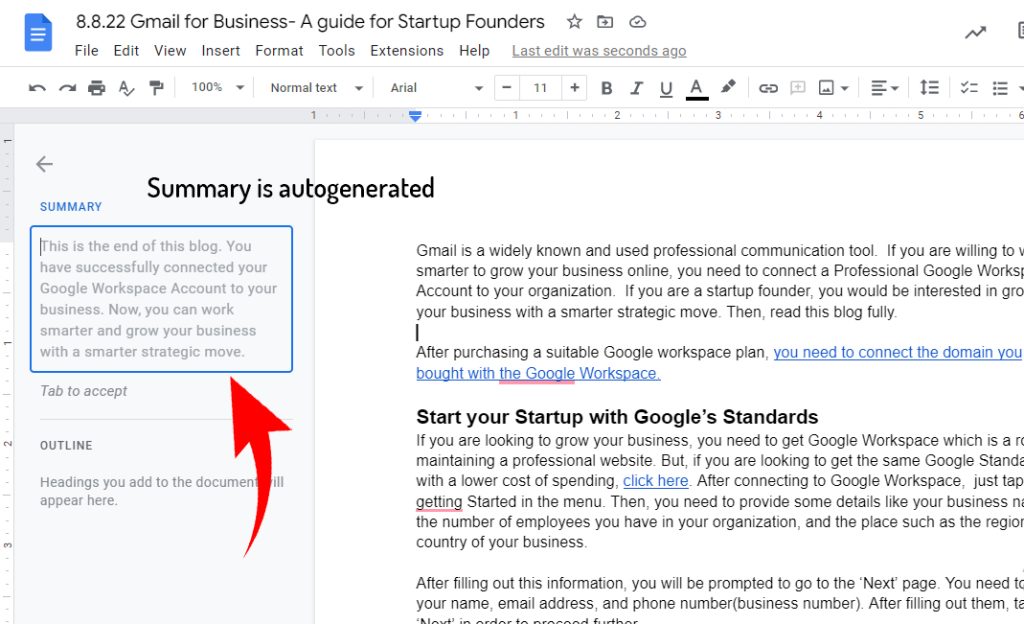Follow the 'click here' link
The width and height of the screenshot is (1024, 624).
tap(656, 481)
